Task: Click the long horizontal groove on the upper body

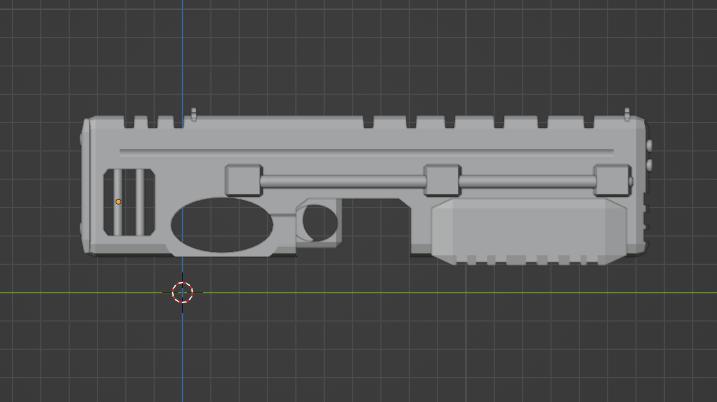Action: pyautogui.click(x=367, y=150)
